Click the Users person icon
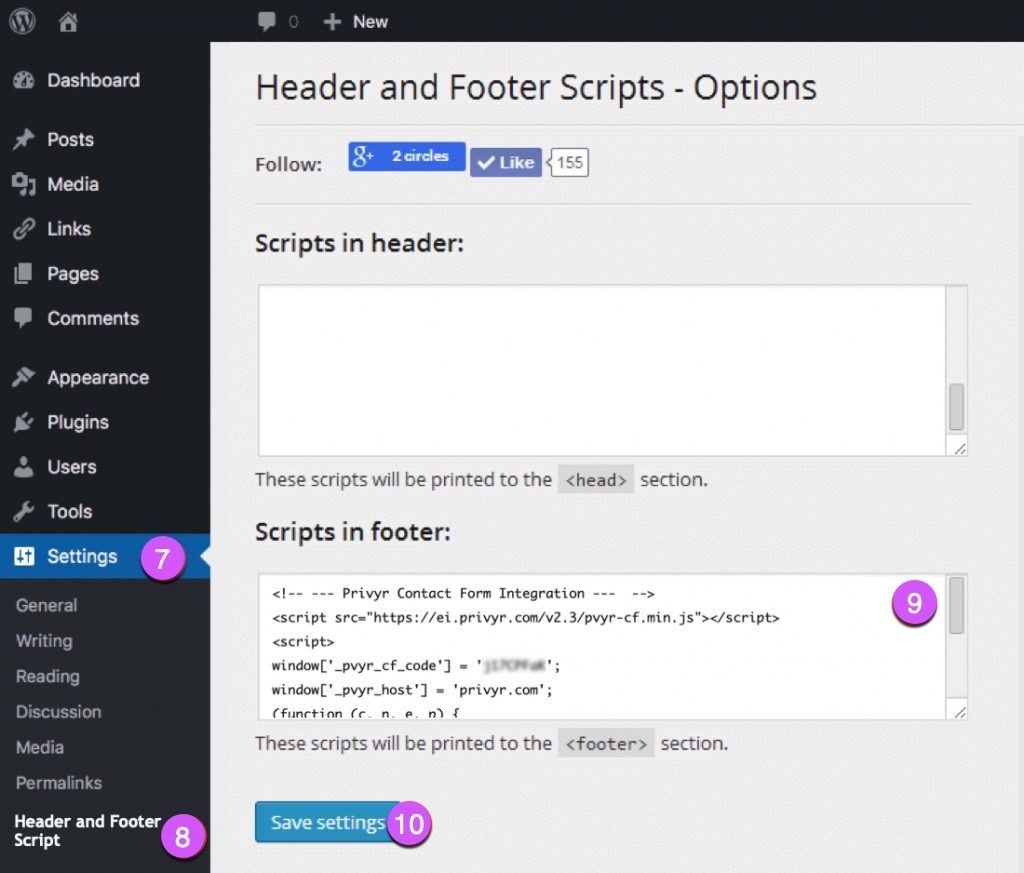This screenshot has height=873, width=1024. click(x=24, y=467)
